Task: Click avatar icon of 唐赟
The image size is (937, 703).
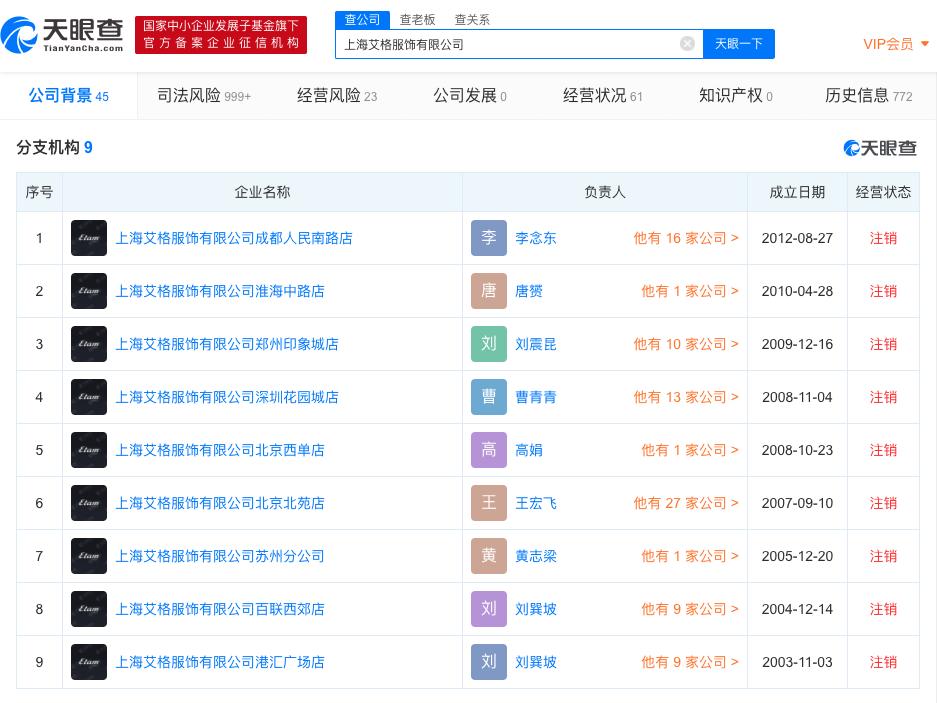Action: pyautogui.click(x=489, y=291)
